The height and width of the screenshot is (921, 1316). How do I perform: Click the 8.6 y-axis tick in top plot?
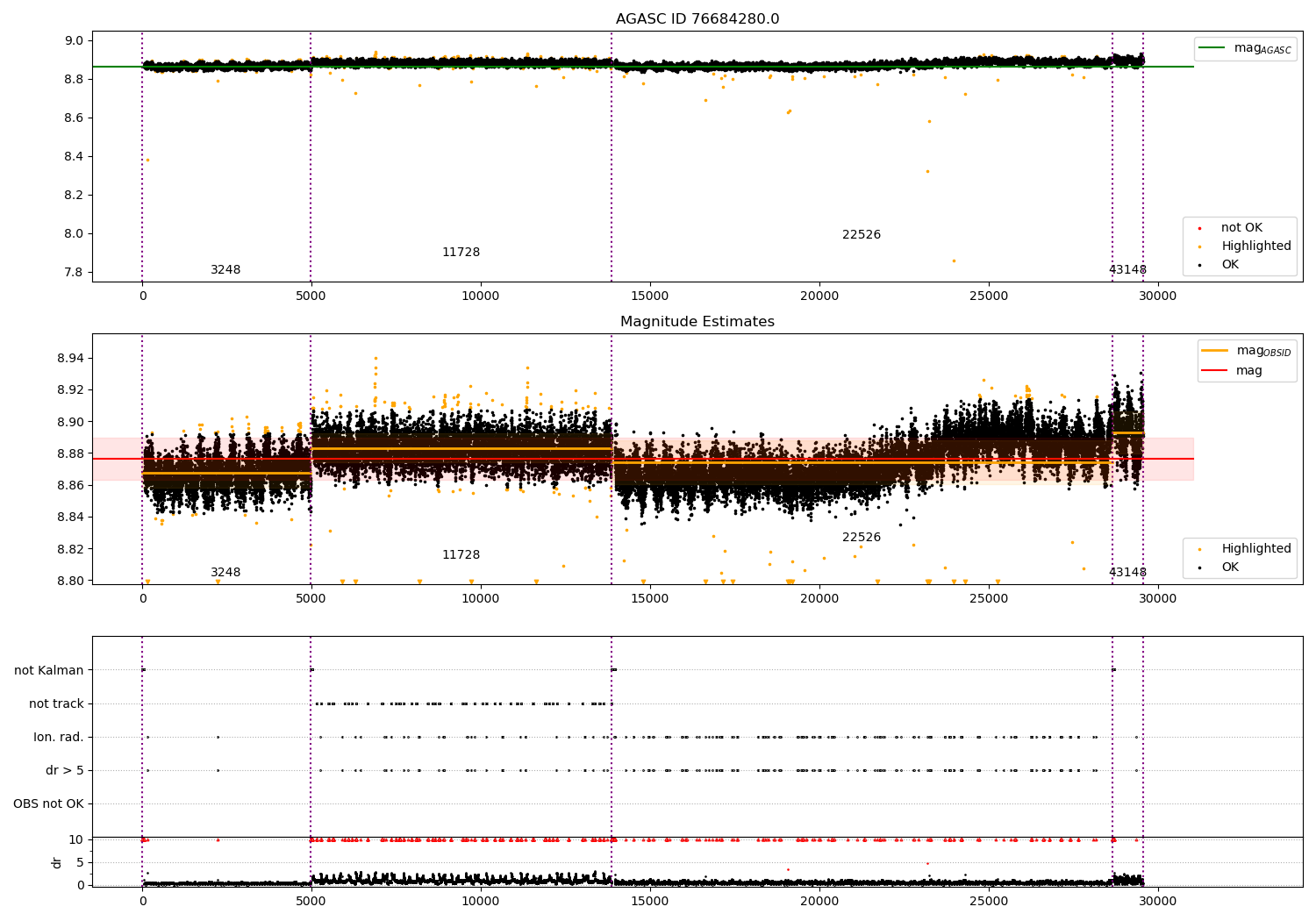click(75, 118)
